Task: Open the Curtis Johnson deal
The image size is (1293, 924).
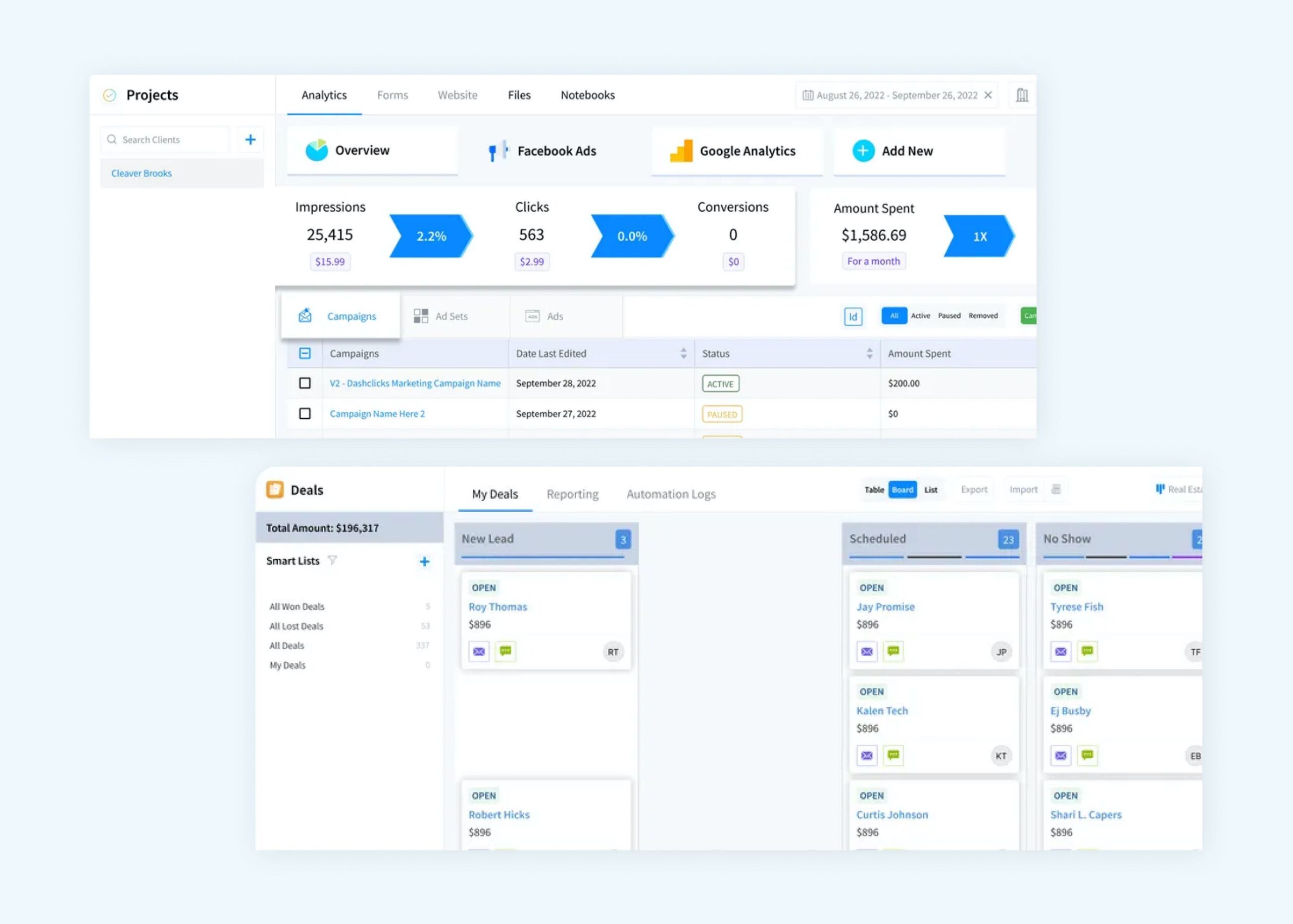Action: [x=892, y=815]
